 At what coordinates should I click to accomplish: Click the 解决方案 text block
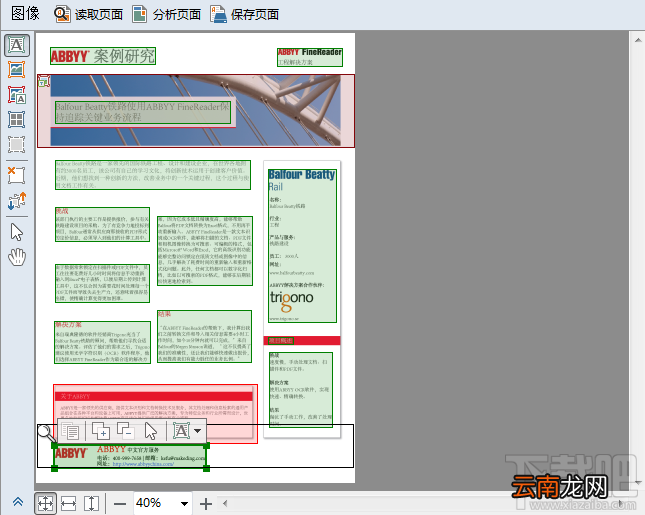coord(102,342)
